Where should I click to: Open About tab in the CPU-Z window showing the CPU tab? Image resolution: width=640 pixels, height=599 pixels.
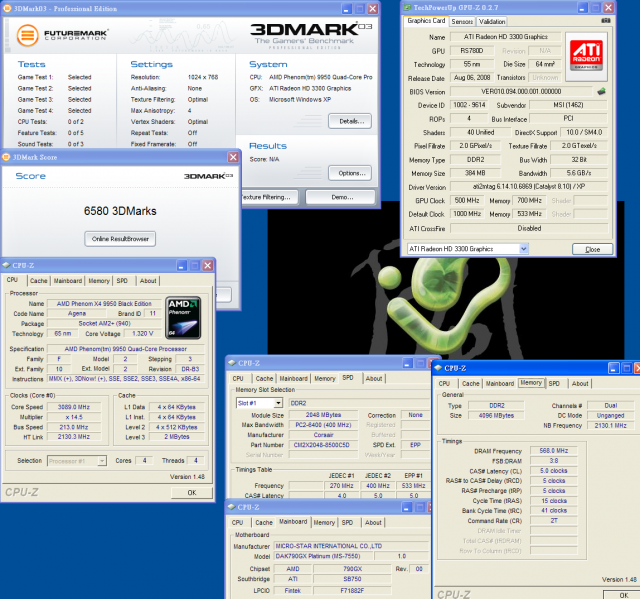coord(148,281)
